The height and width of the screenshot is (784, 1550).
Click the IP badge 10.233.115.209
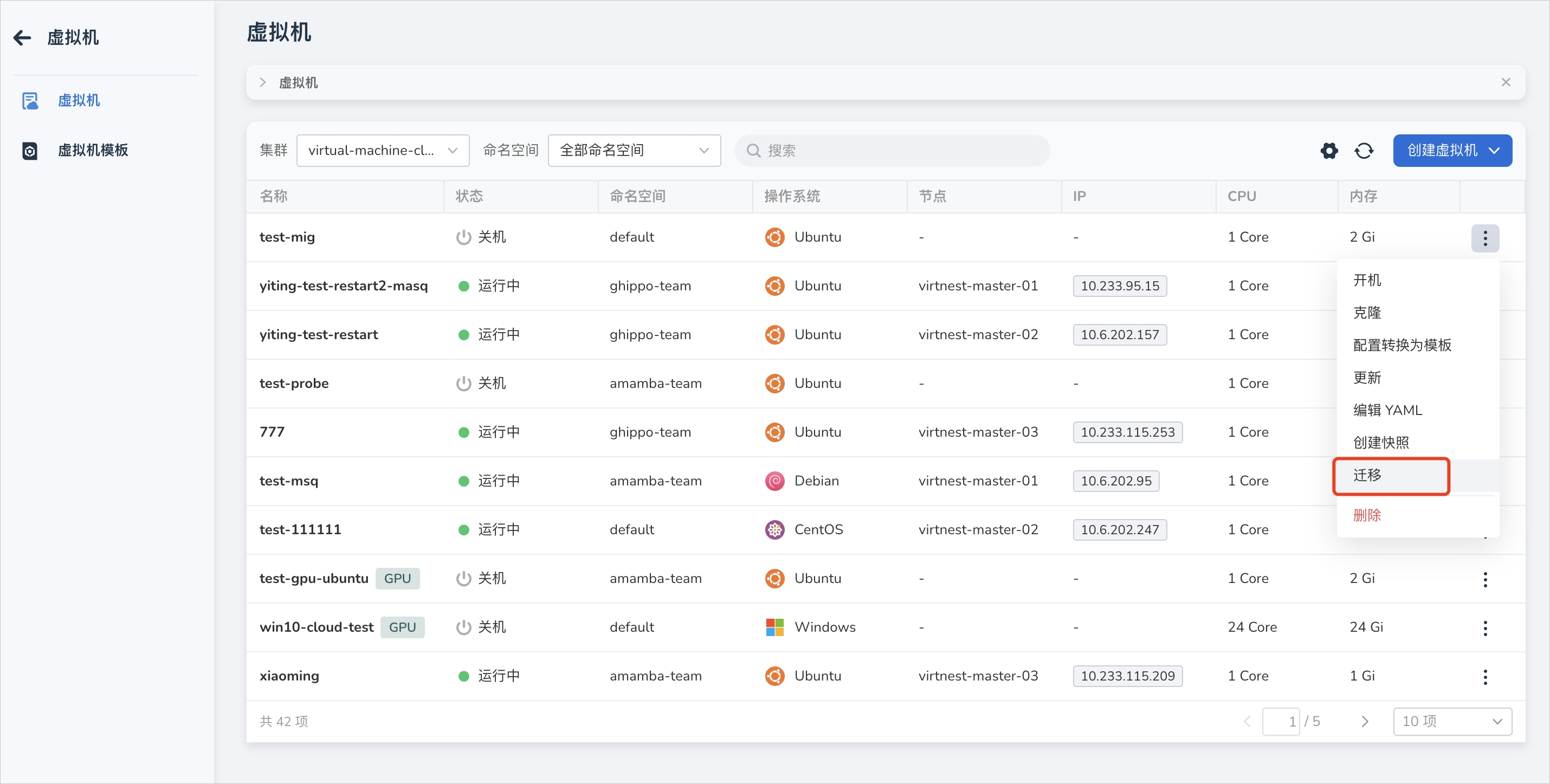(x=1127, y=676)
